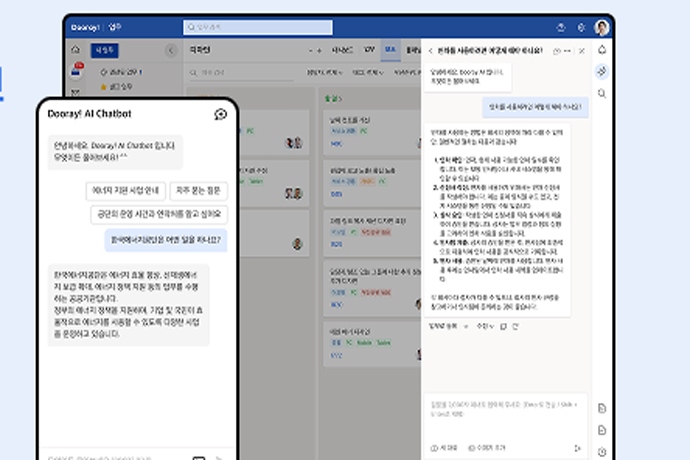Image resolution: width=690 pixels, height=460 pixels.
Task: Click the search magnifier in the right side rail
Action: coord(601,93)
